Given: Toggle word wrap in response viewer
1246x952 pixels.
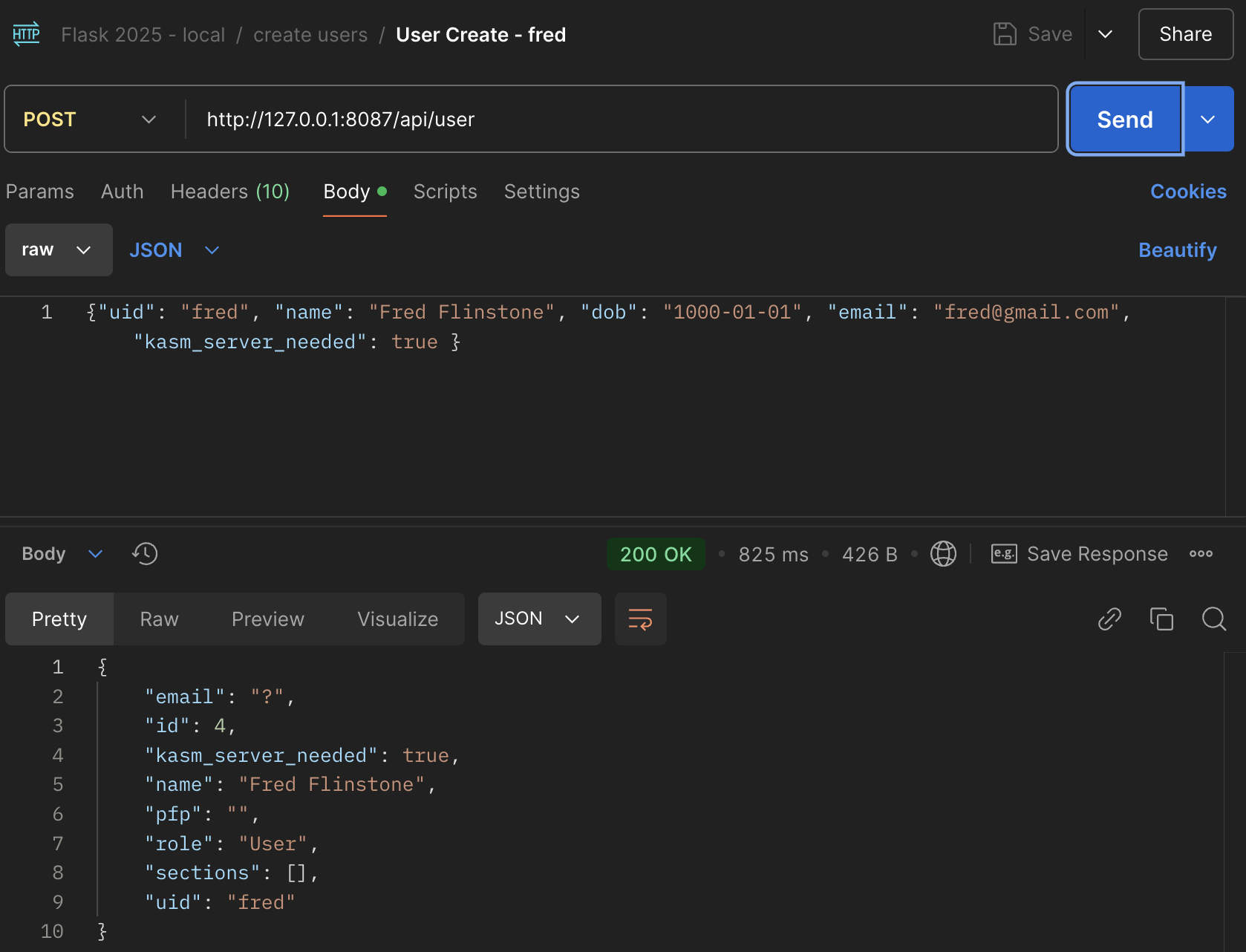Looking at the screenshot, I should 640,619.
